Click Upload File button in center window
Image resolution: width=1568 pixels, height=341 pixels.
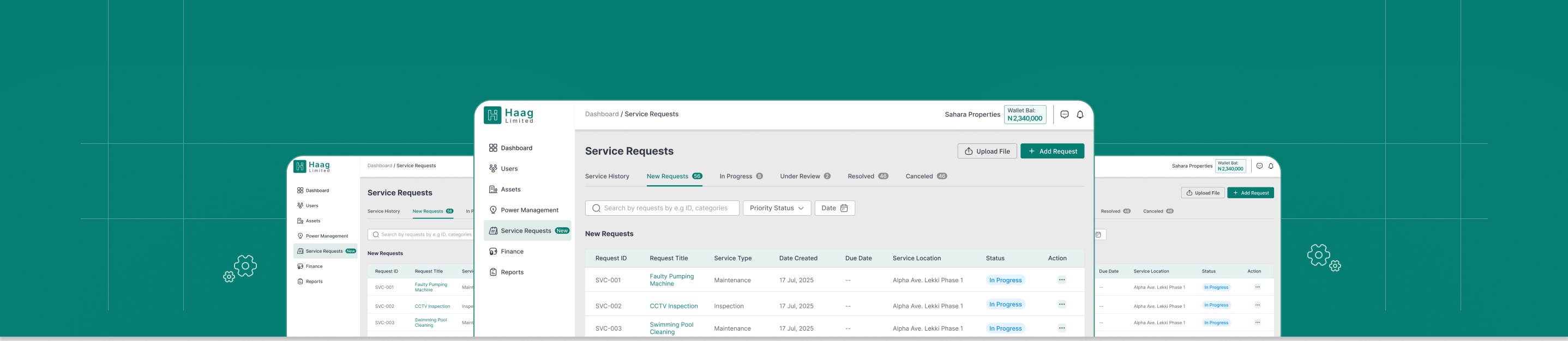pyautogui.click(x=987, y=151)
